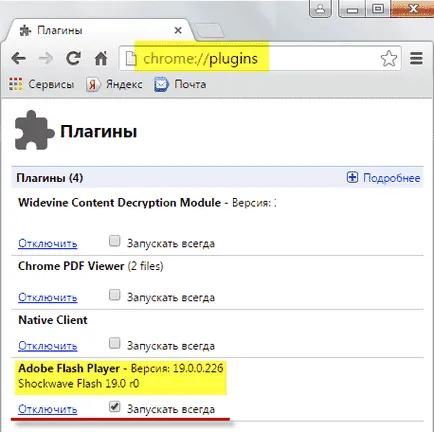This screenshot has height=432, width=434.
Task: Open the Сервисы apps bookmark
Action: pos(41,84)
